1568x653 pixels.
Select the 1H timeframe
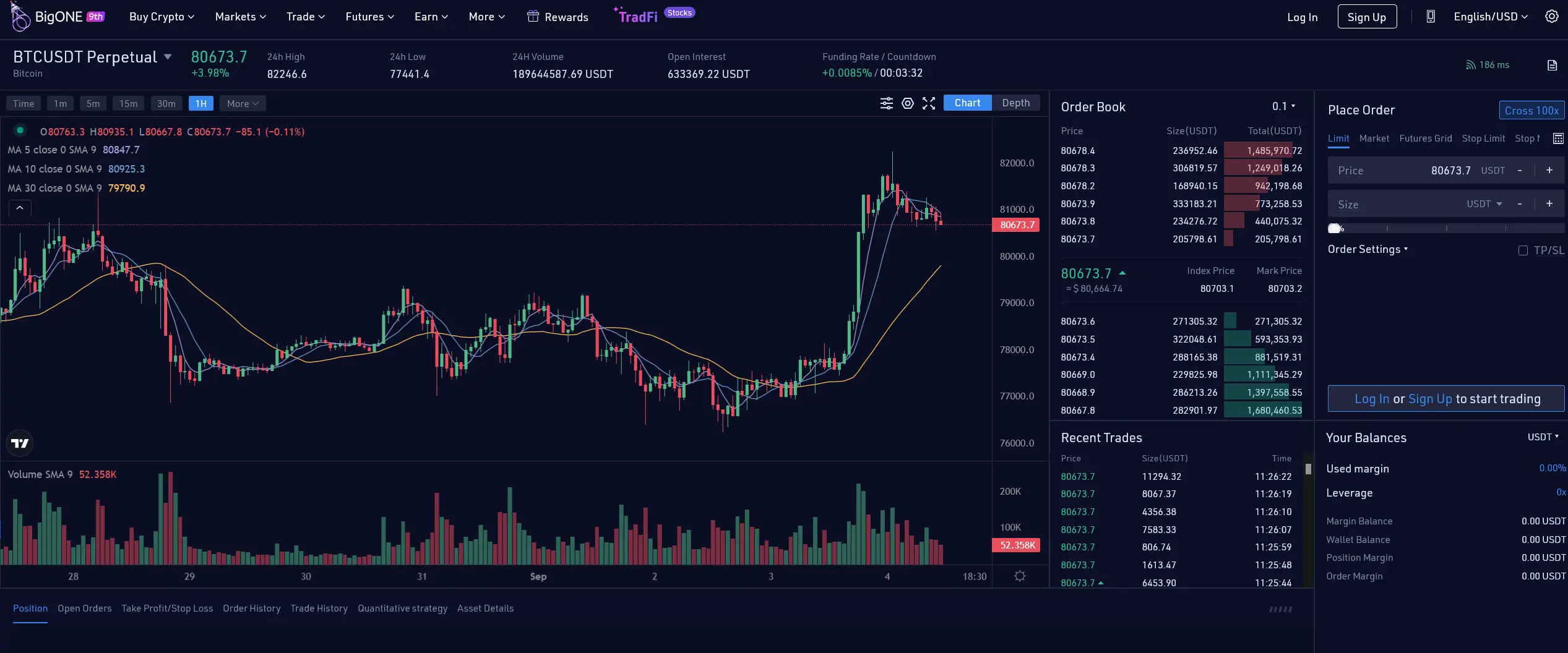201,103
